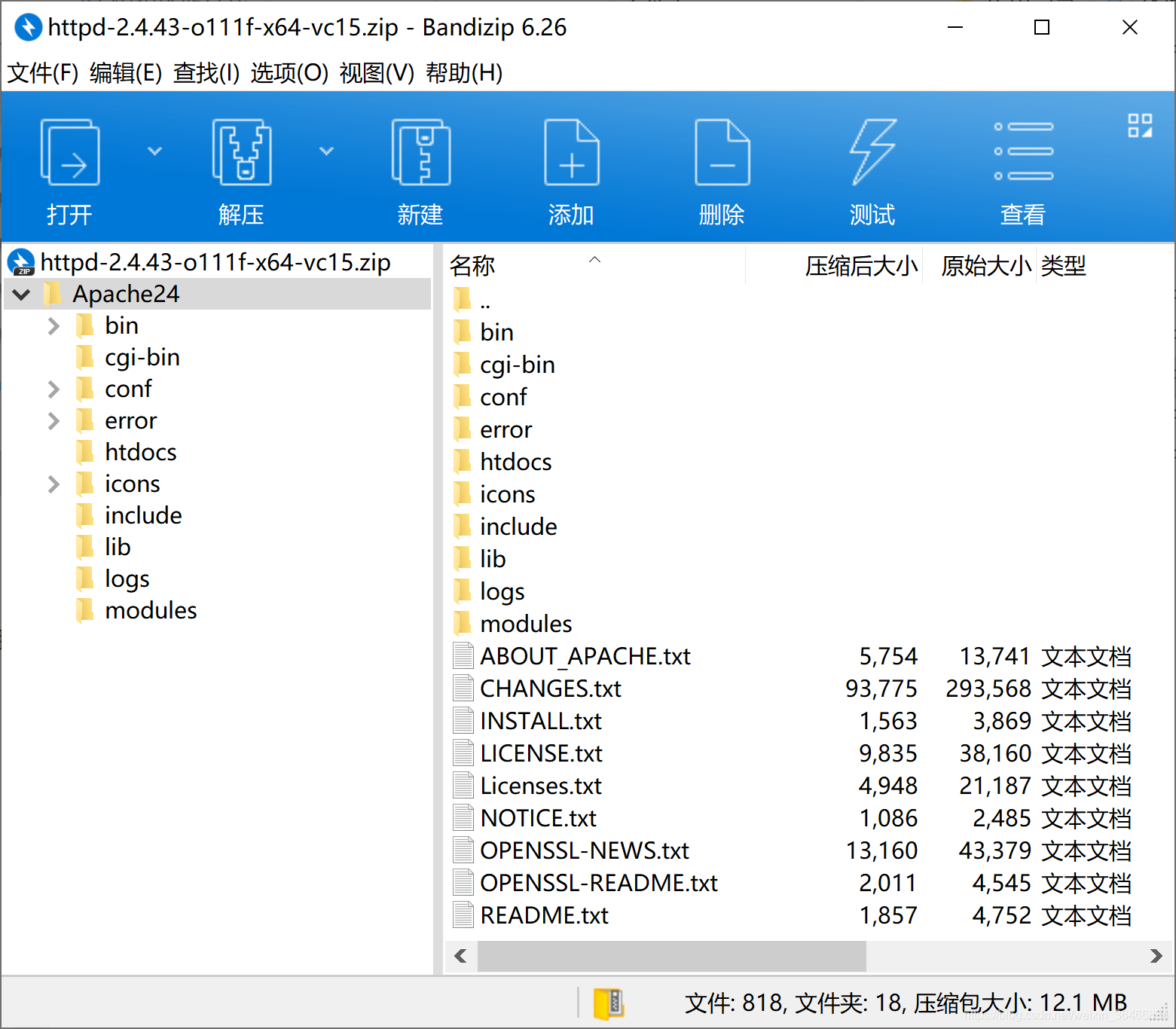
Task: Select lib folder in the tree
Action: [x=118, y=547]
